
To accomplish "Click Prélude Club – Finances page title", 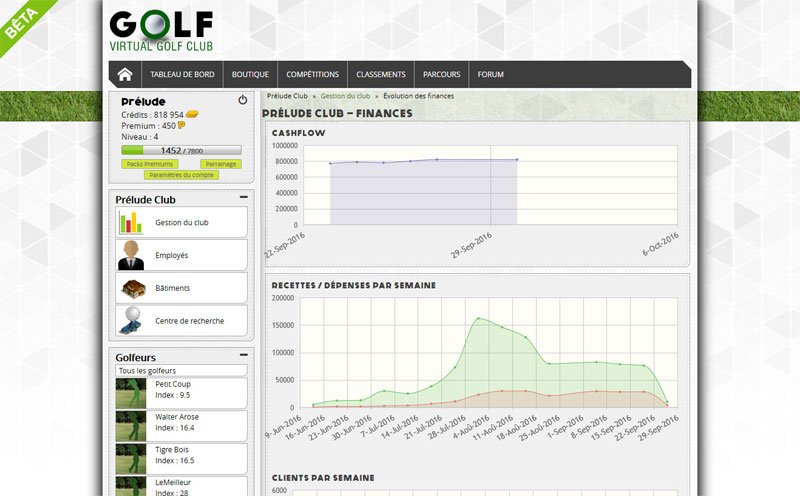I will tap(337, 113).
